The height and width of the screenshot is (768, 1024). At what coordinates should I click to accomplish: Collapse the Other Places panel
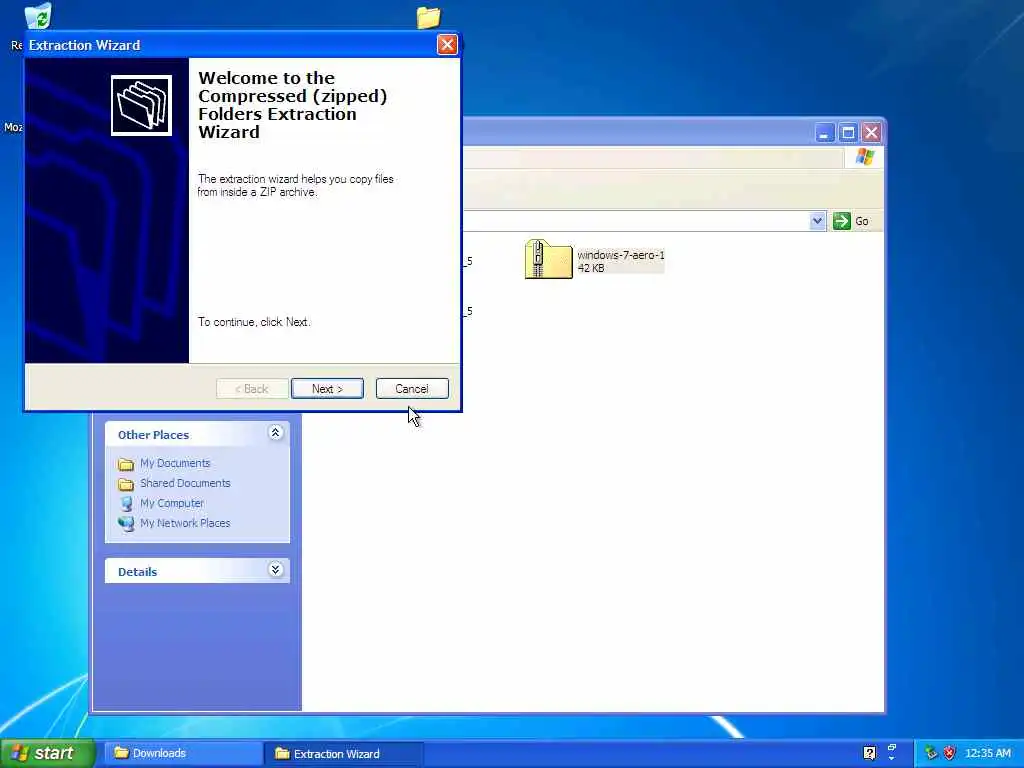(x=276, y=433)
